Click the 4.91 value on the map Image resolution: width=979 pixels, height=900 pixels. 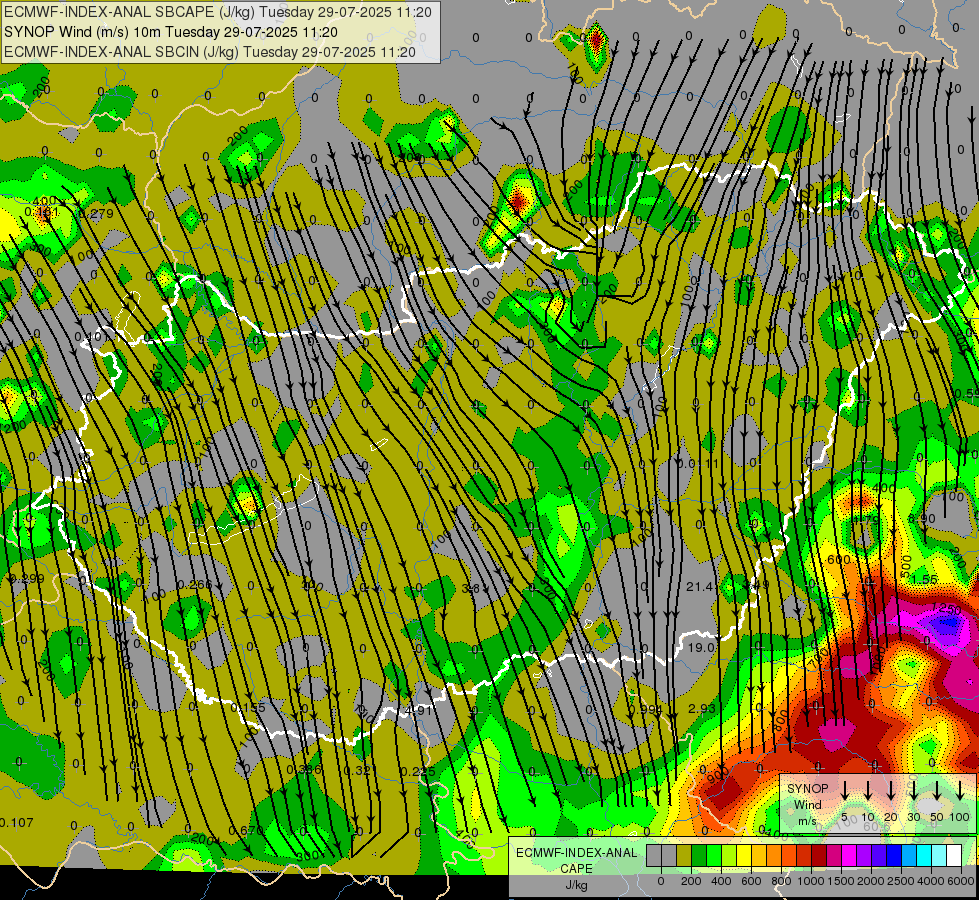click(x=419, y=710)
